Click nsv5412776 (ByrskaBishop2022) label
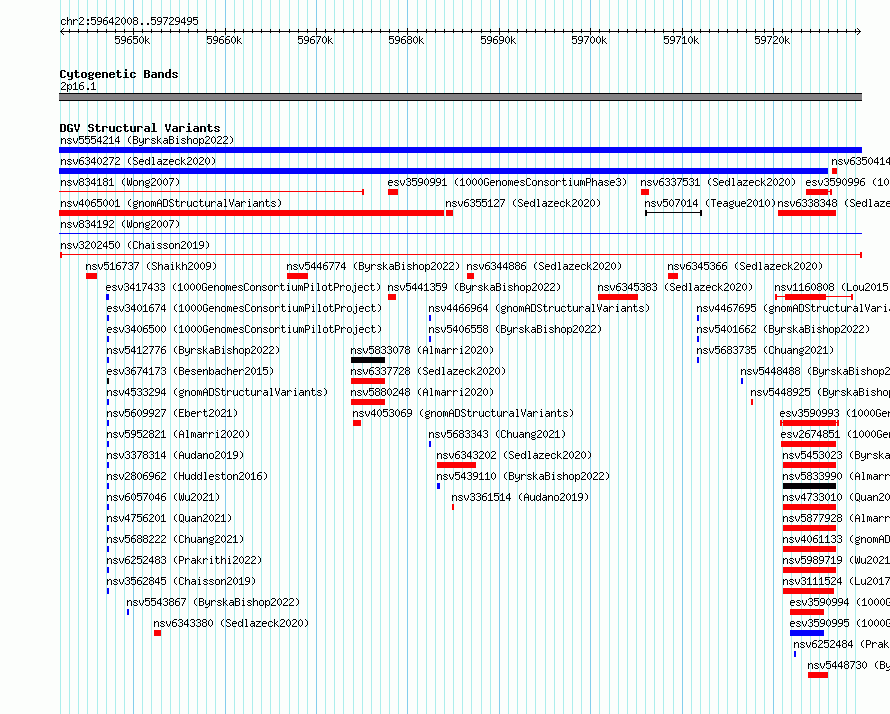The image size is (890, 714). pos(193,350)
